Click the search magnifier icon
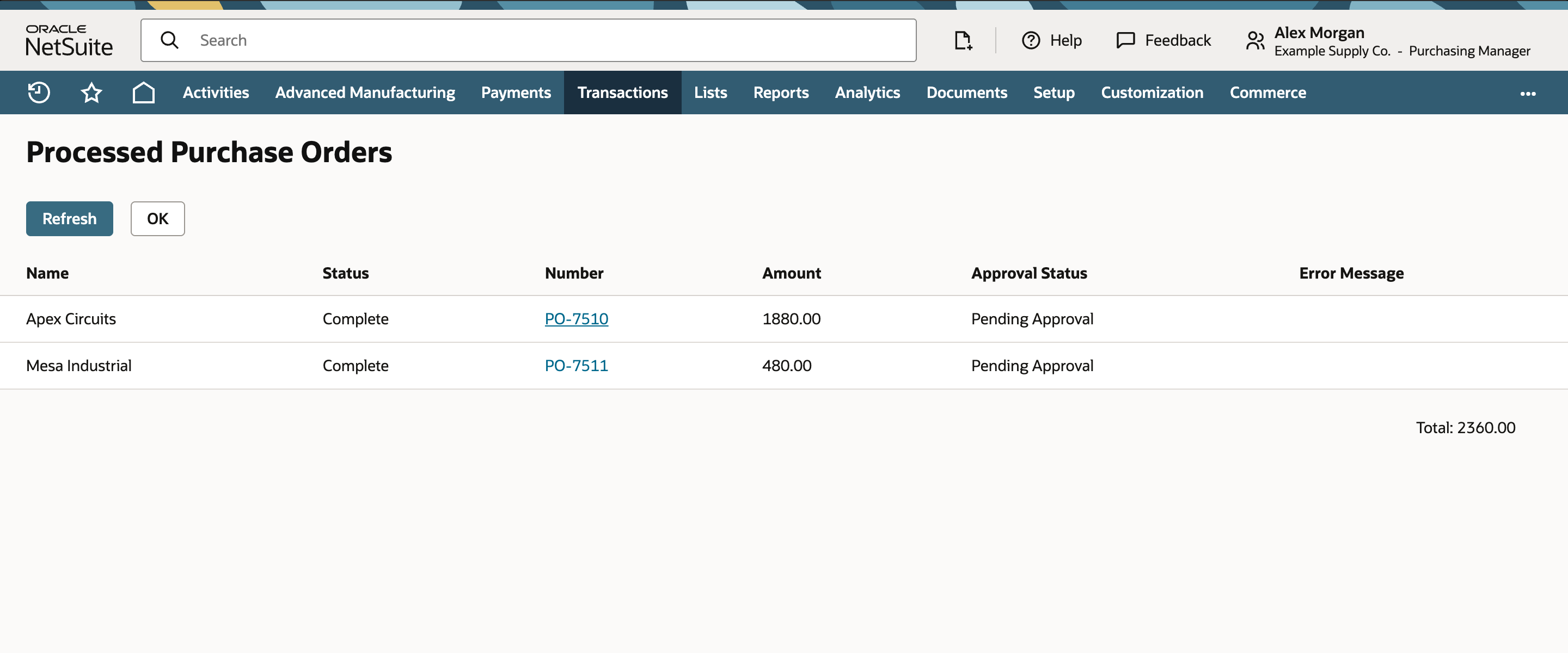This screenshot has height=653, width=1568. click(x=169, y=40)
